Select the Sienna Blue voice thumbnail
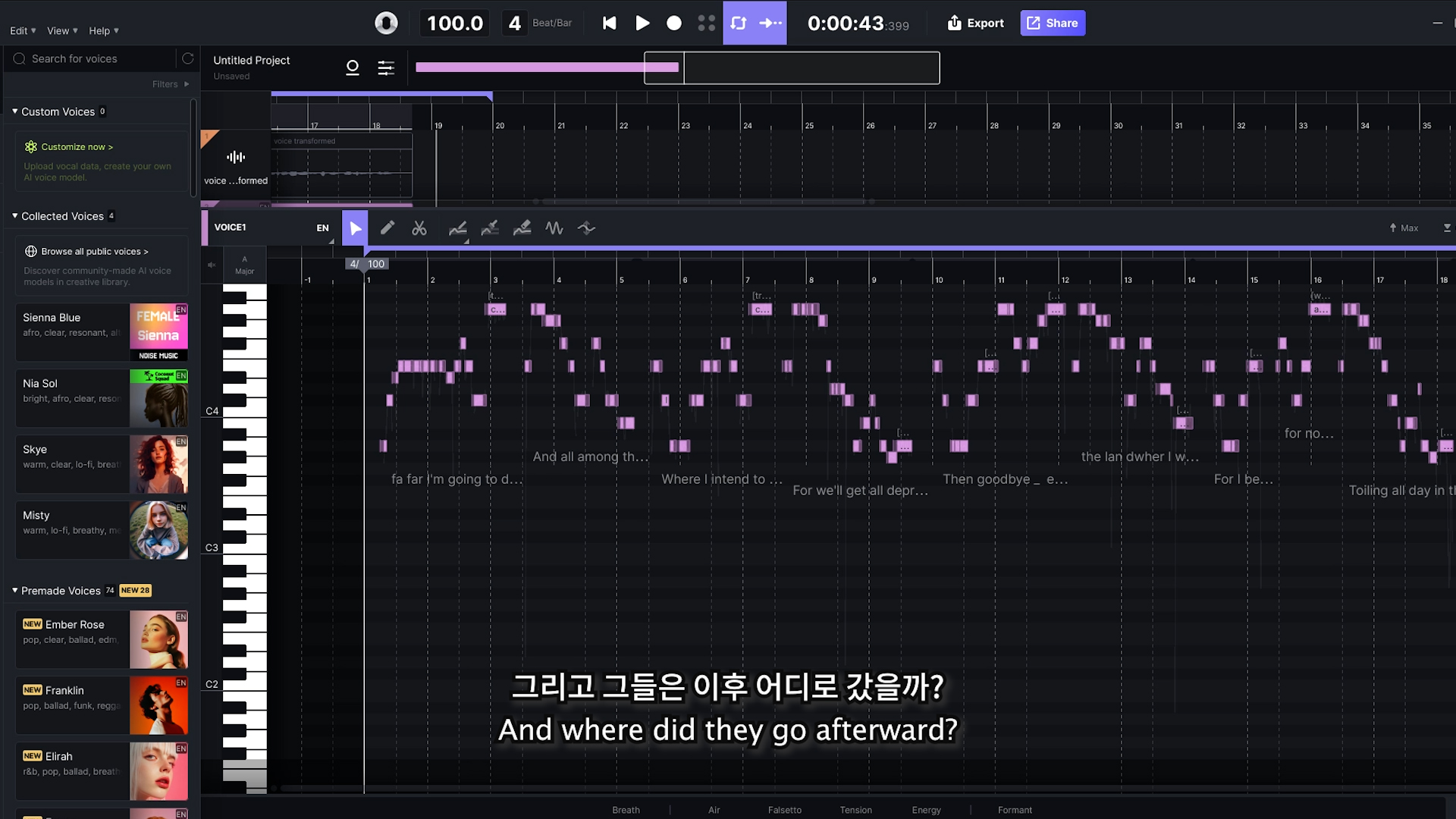This screenshot has height=819, width=1456. [x=158, y=331]
